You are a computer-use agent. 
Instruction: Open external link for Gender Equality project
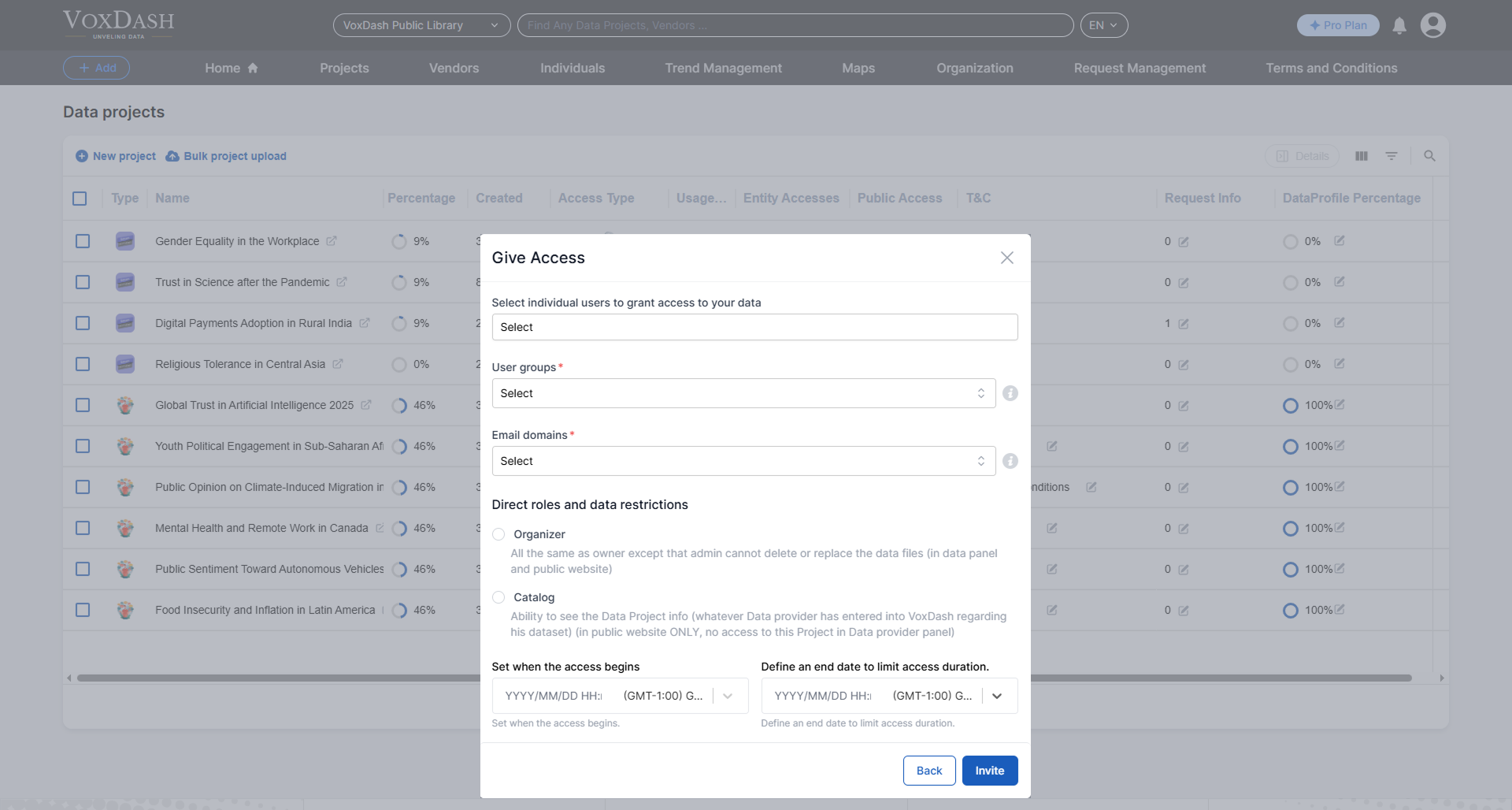[x=332, y=241]
